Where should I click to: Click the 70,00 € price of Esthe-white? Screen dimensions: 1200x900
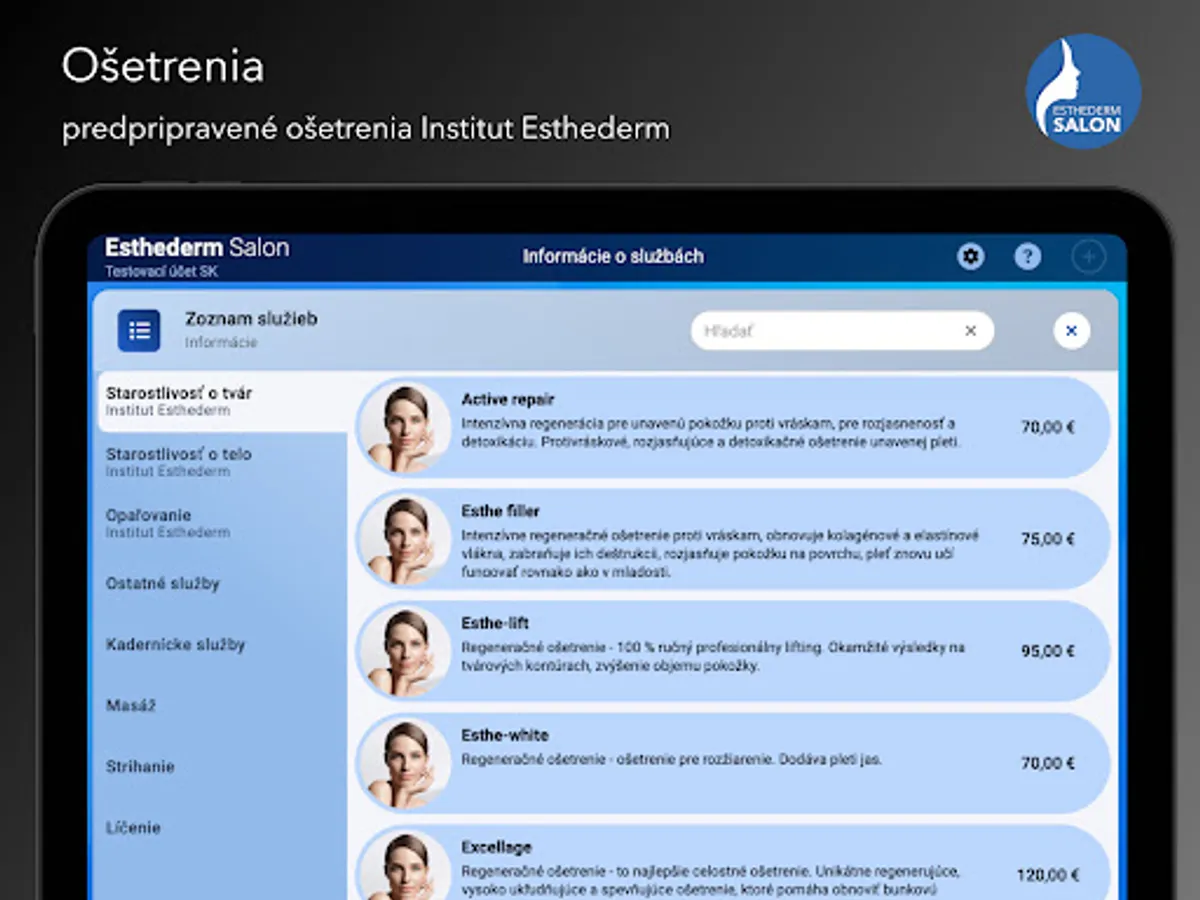click(x=1048, y=763)
